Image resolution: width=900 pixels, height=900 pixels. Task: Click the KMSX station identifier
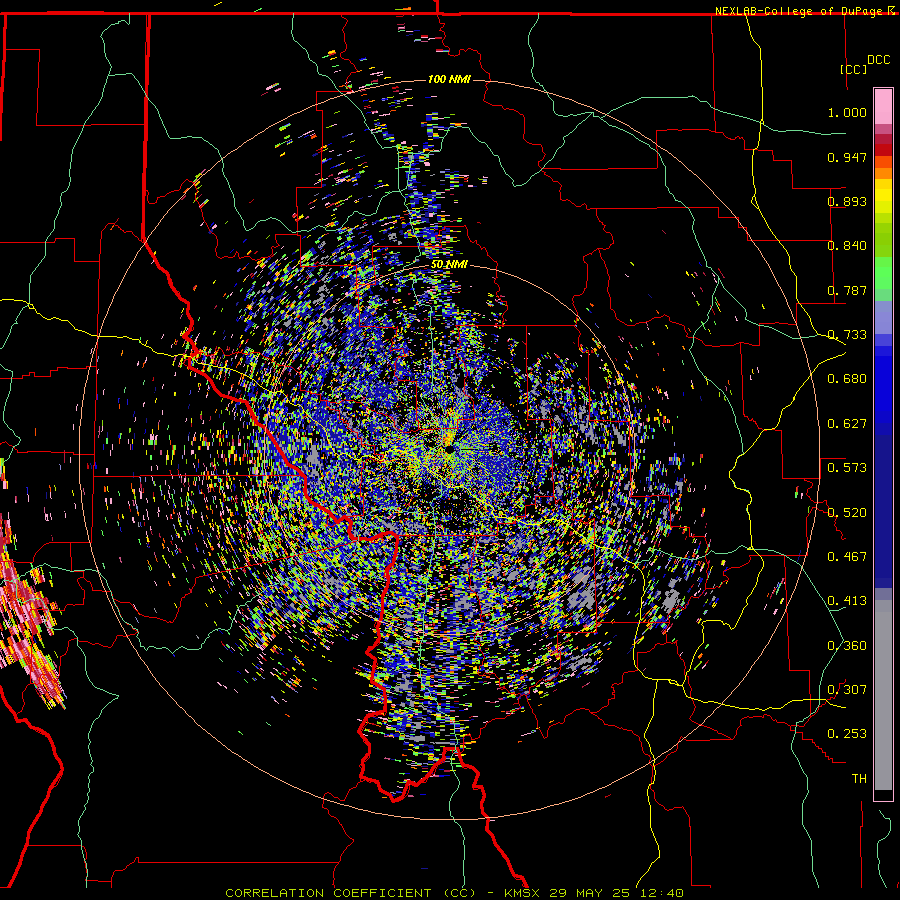pyautogui.click(x=523, y=893)
